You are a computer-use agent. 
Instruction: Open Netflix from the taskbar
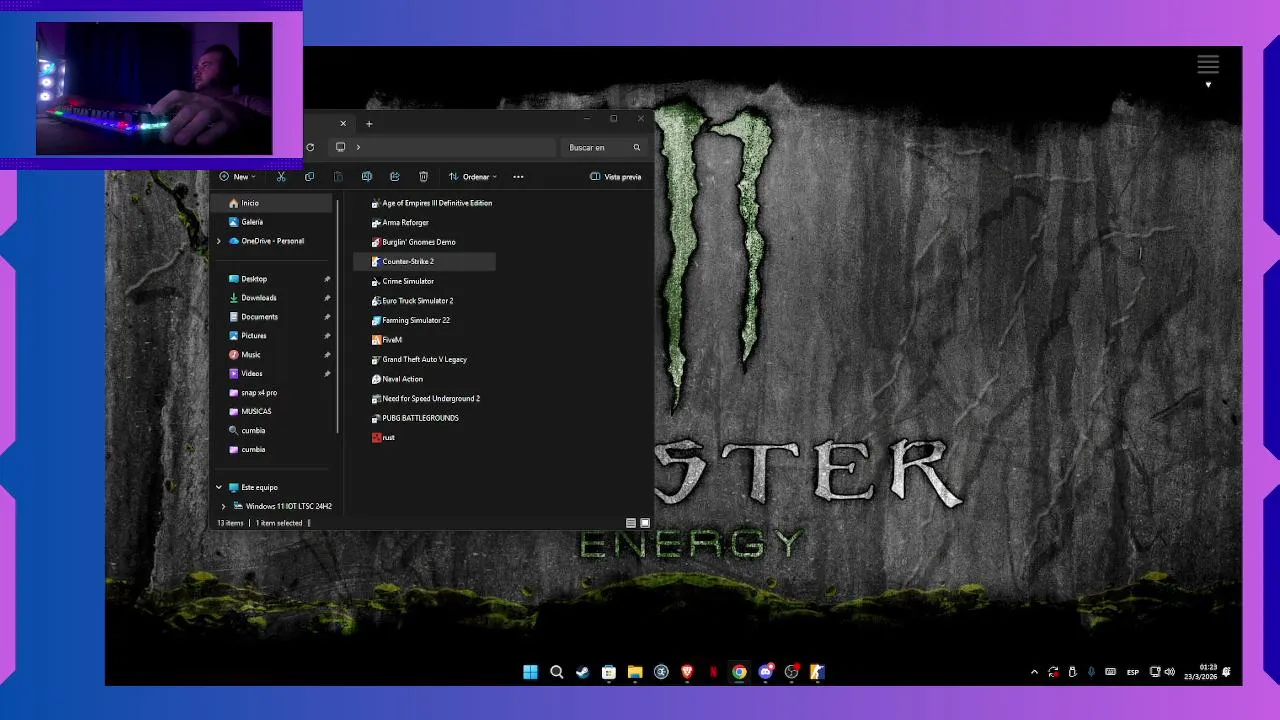(713, 672)
